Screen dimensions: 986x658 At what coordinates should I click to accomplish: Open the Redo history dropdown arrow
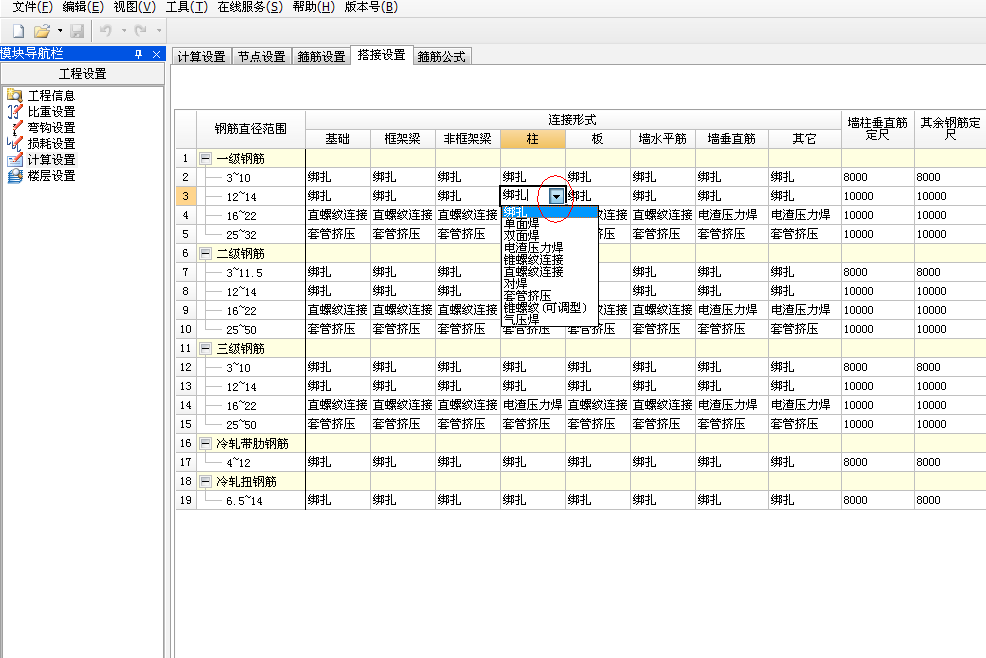158,30
